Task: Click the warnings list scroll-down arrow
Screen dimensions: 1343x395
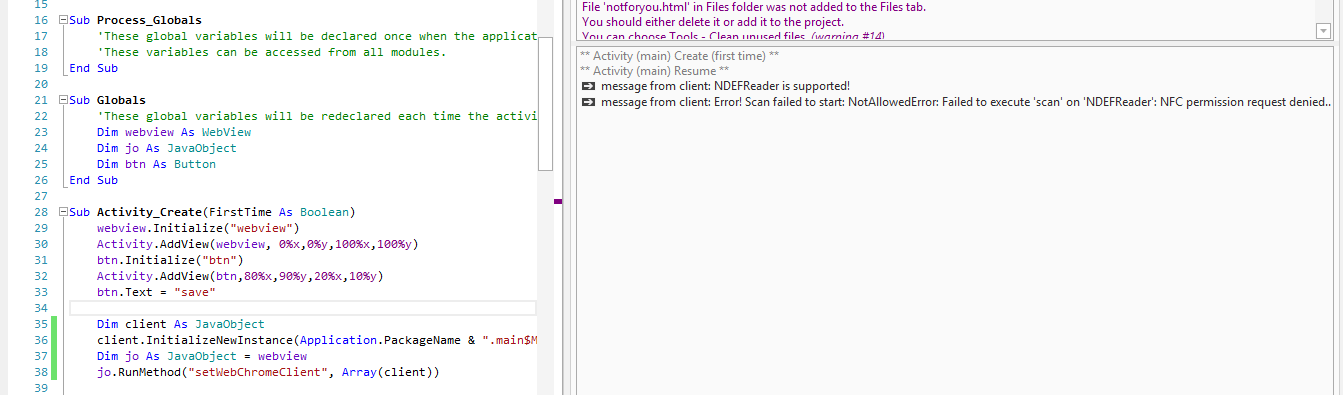Action: 1323,31
